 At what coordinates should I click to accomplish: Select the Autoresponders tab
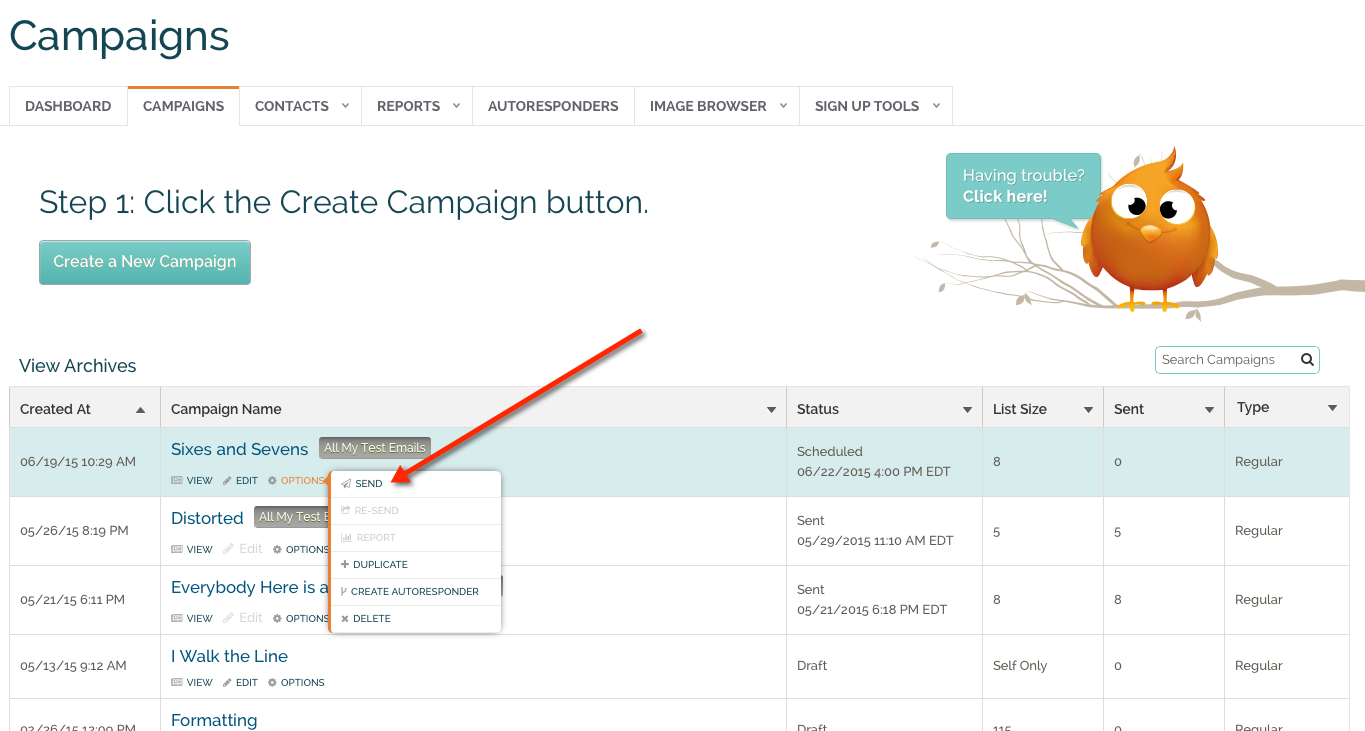point(553,105)
